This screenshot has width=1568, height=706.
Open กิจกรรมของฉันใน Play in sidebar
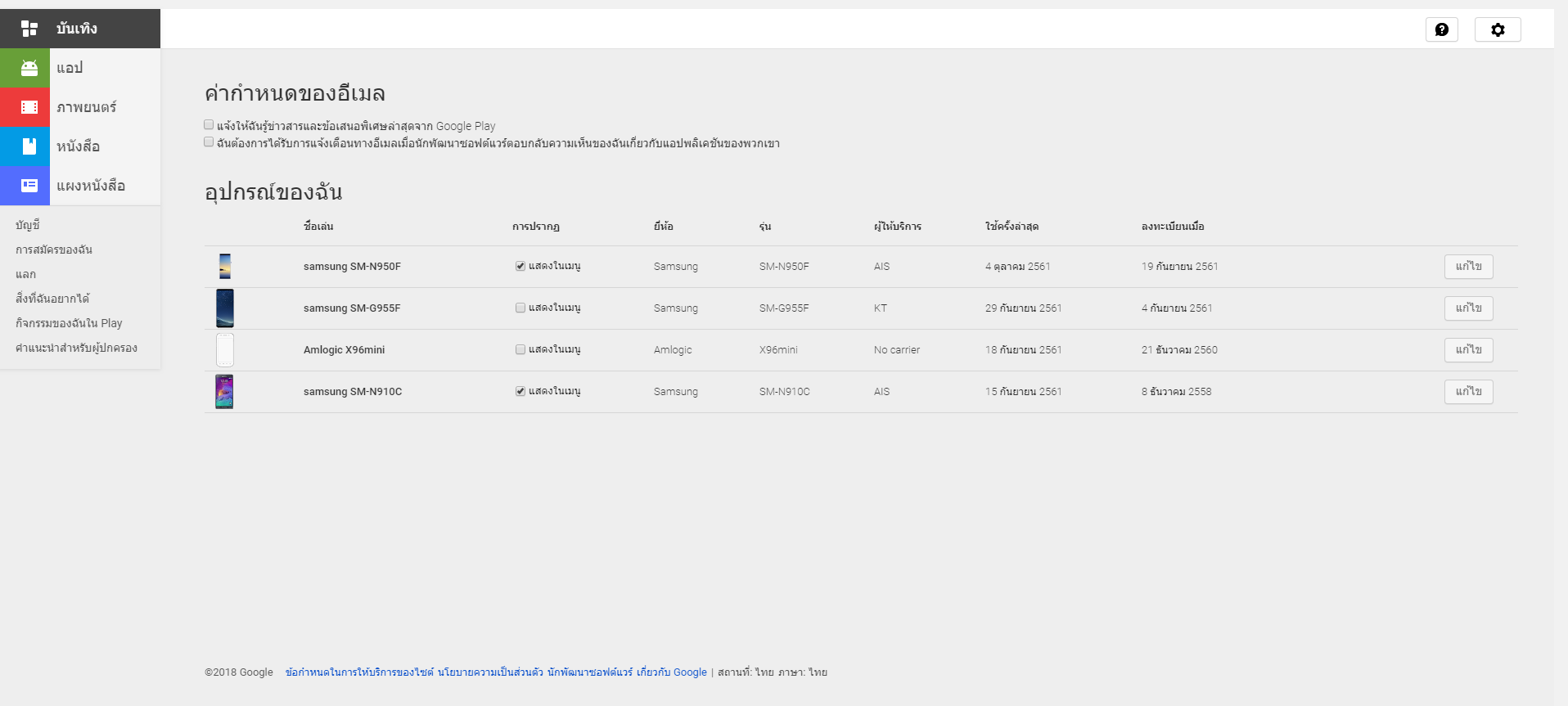(x=69, y=323)
